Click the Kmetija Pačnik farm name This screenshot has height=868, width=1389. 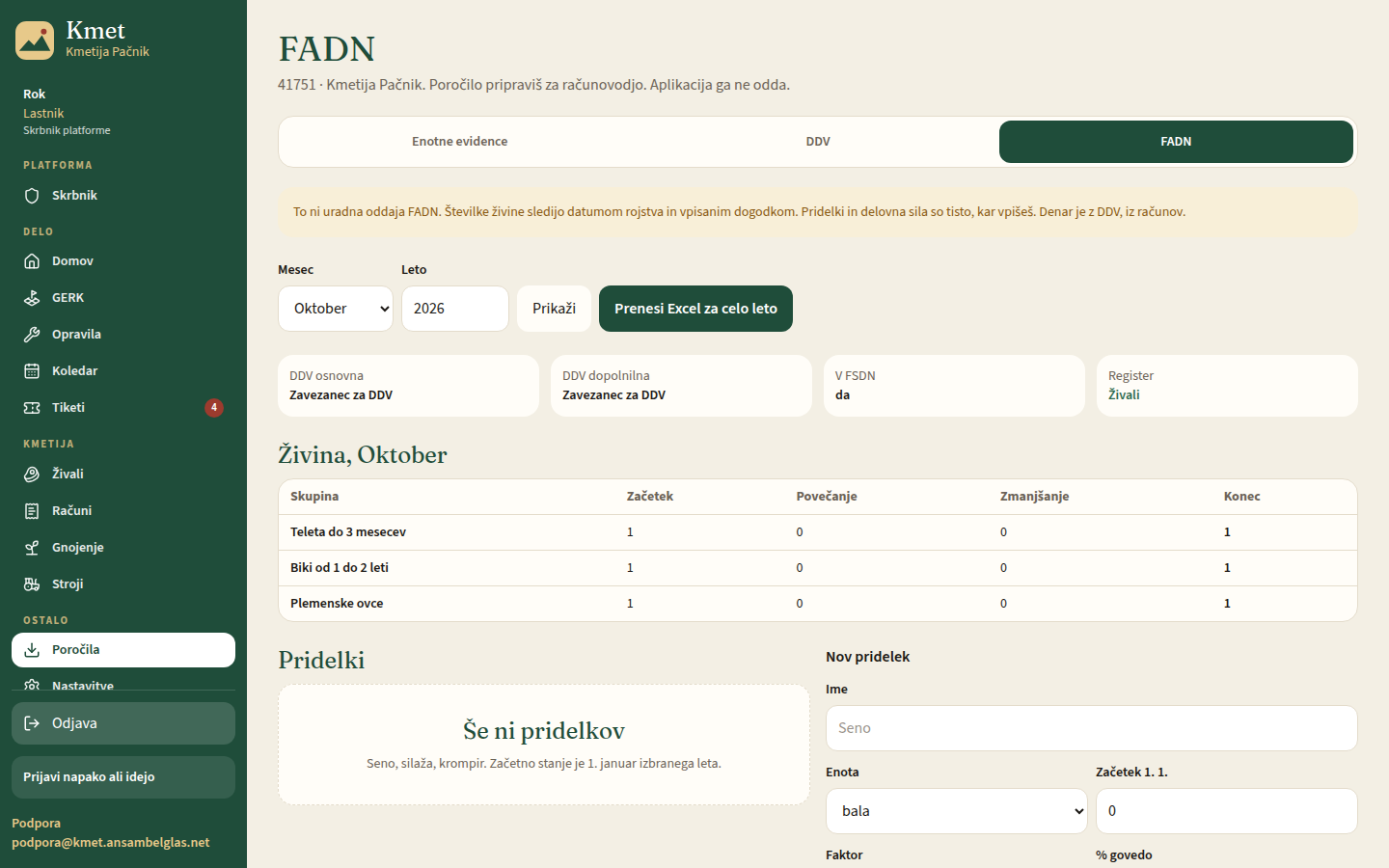[107, 52]
